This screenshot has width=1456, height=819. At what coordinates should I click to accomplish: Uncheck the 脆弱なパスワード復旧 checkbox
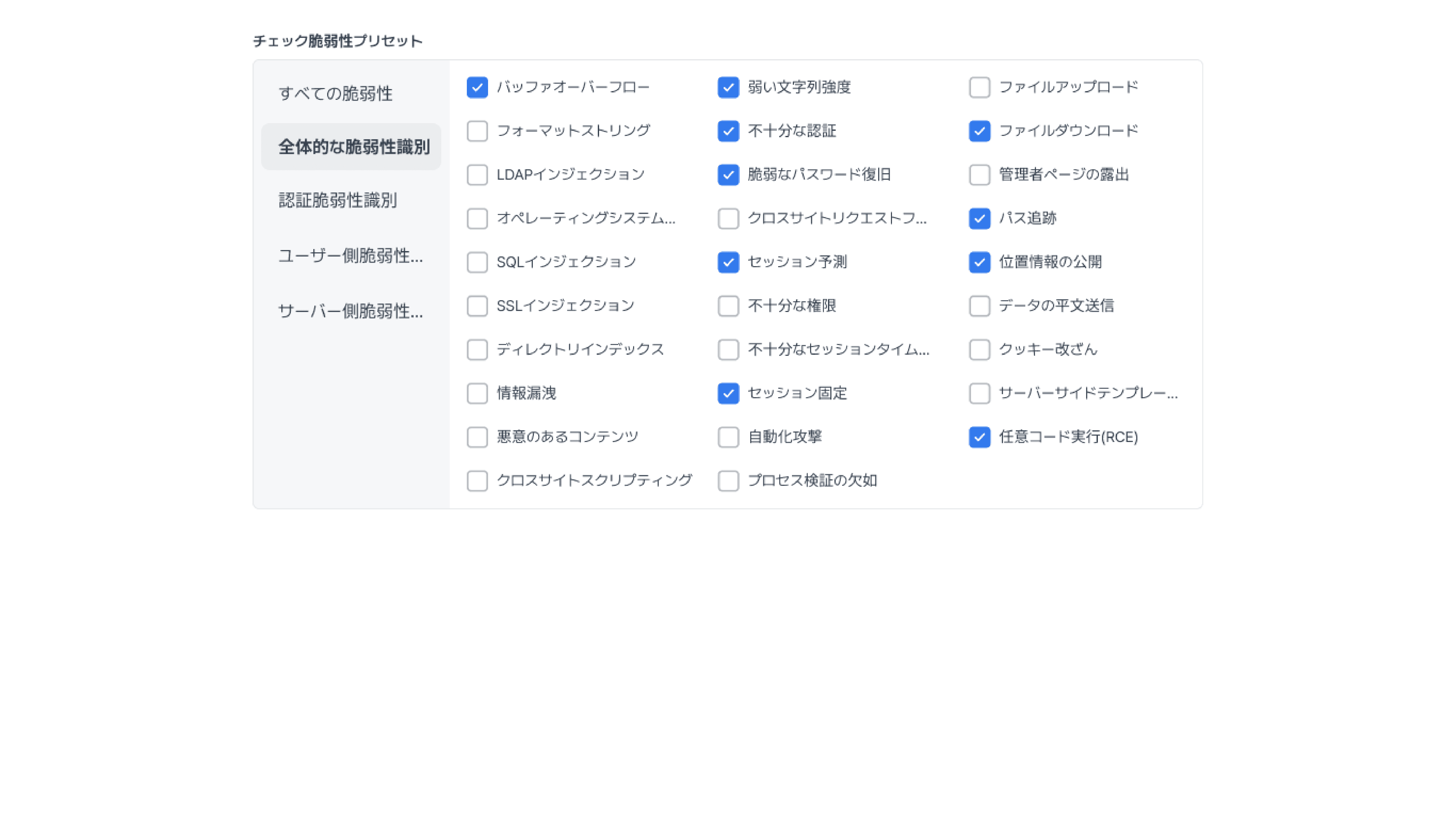click(728, 174)
